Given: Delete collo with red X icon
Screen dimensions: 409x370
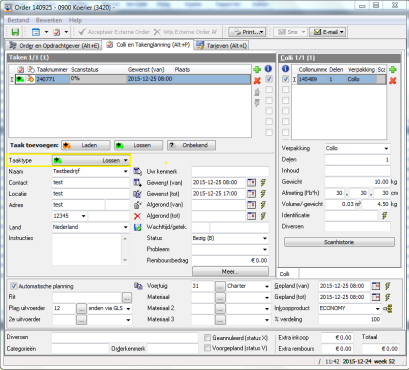Looking at the screenshot, I should pos(393,80).
